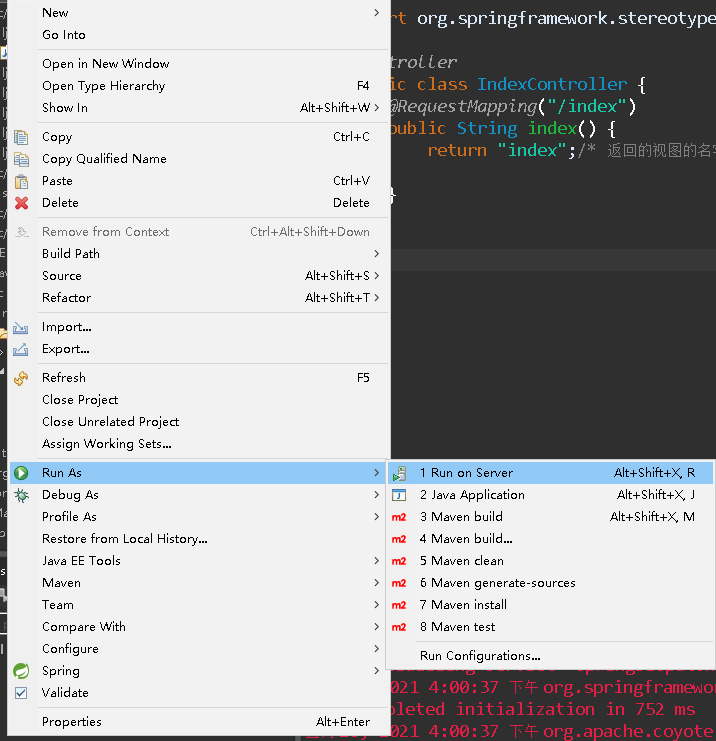Expand the Spring submenu arrow
The height and width of the screenshot is (741, 716).
(377, 671)
